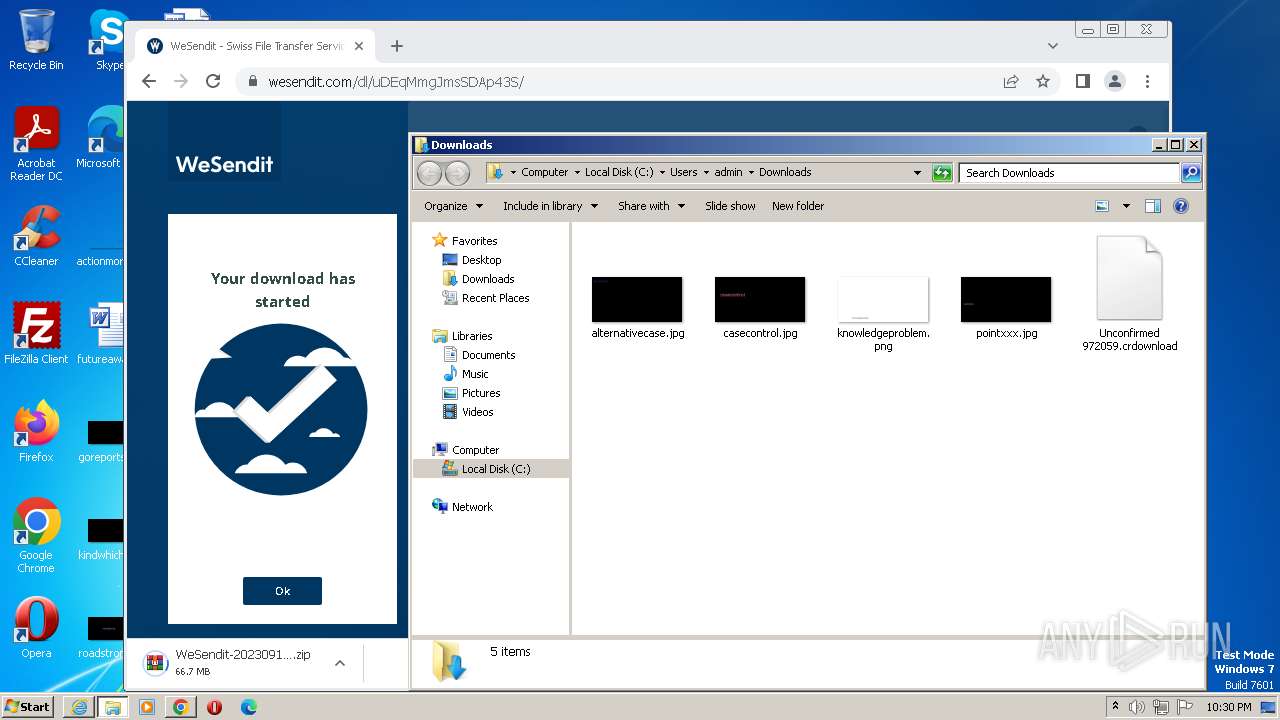Start Slide show in Explorer
The width and height of the screenshot is (1280, 720).
point(730,206)
